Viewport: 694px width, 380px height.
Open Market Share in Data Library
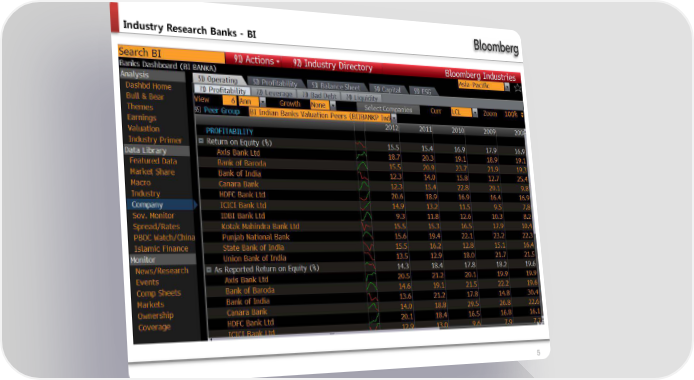tap(152, 172)
